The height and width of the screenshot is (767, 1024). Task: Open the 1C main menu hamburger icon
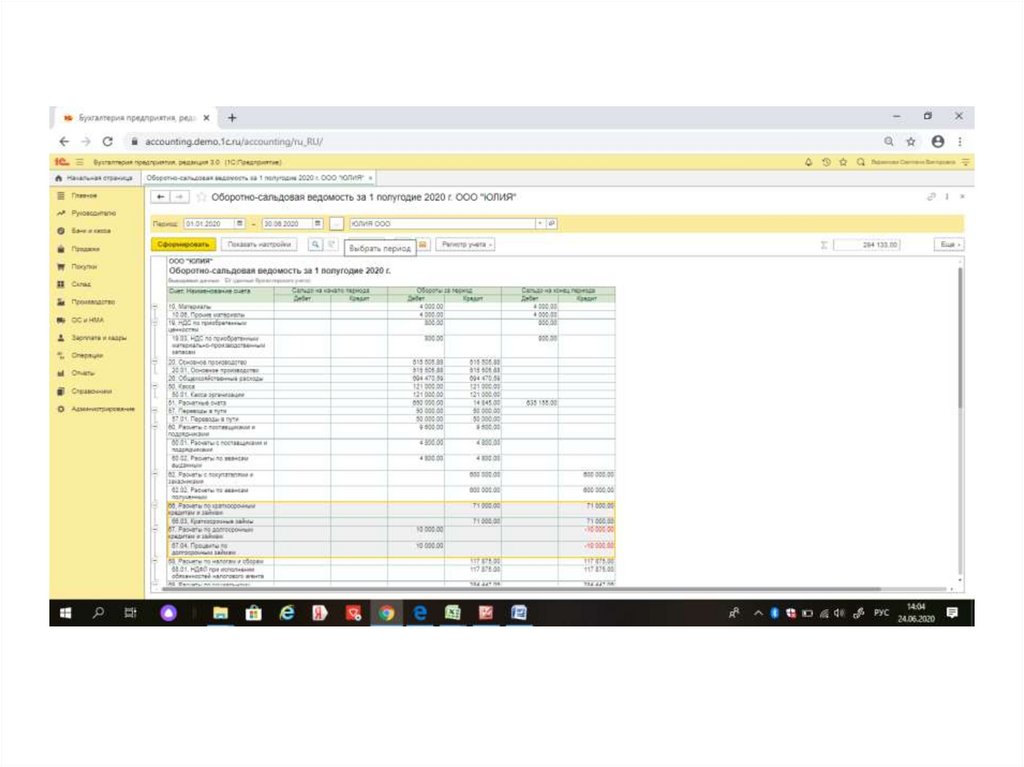click(80, 162)
